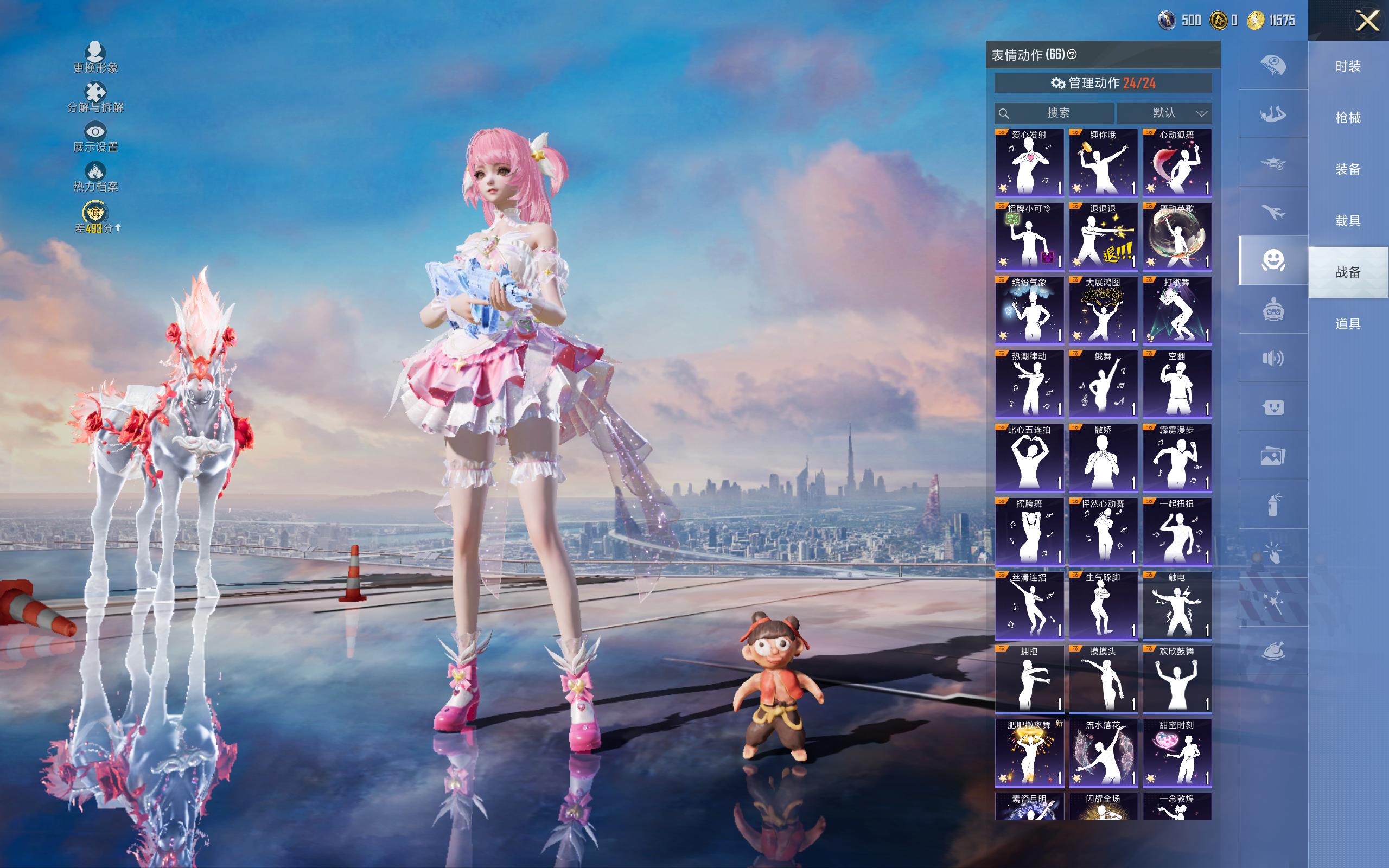Screen dimensions: 1389x868
Task: Open the speaker voice pack category
Action: pyautogui.click(x=1272, y=359)
